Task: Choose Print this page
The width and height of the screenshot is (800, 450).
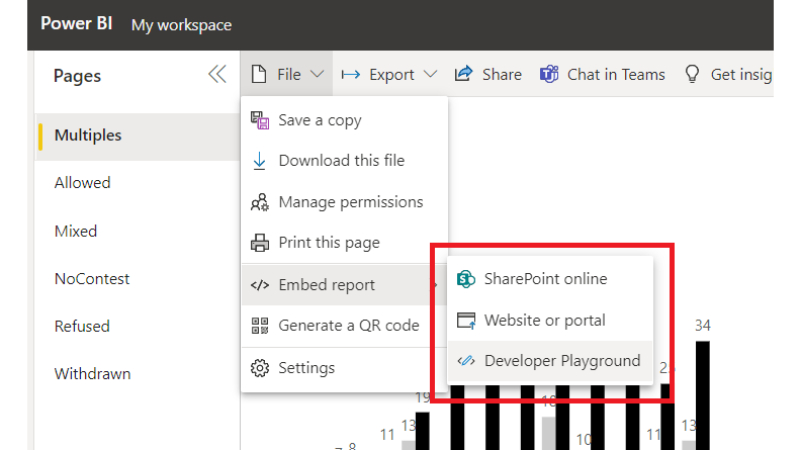Action: coord(344,243)
